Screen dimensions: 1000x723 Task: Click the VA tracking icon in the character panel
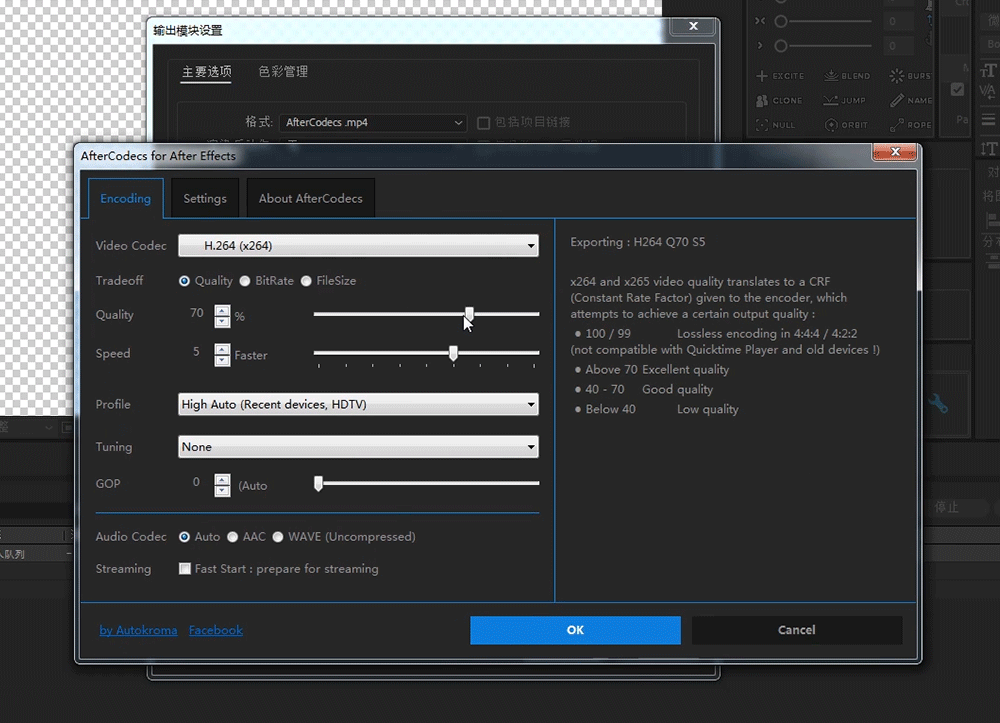pos(987,92)
